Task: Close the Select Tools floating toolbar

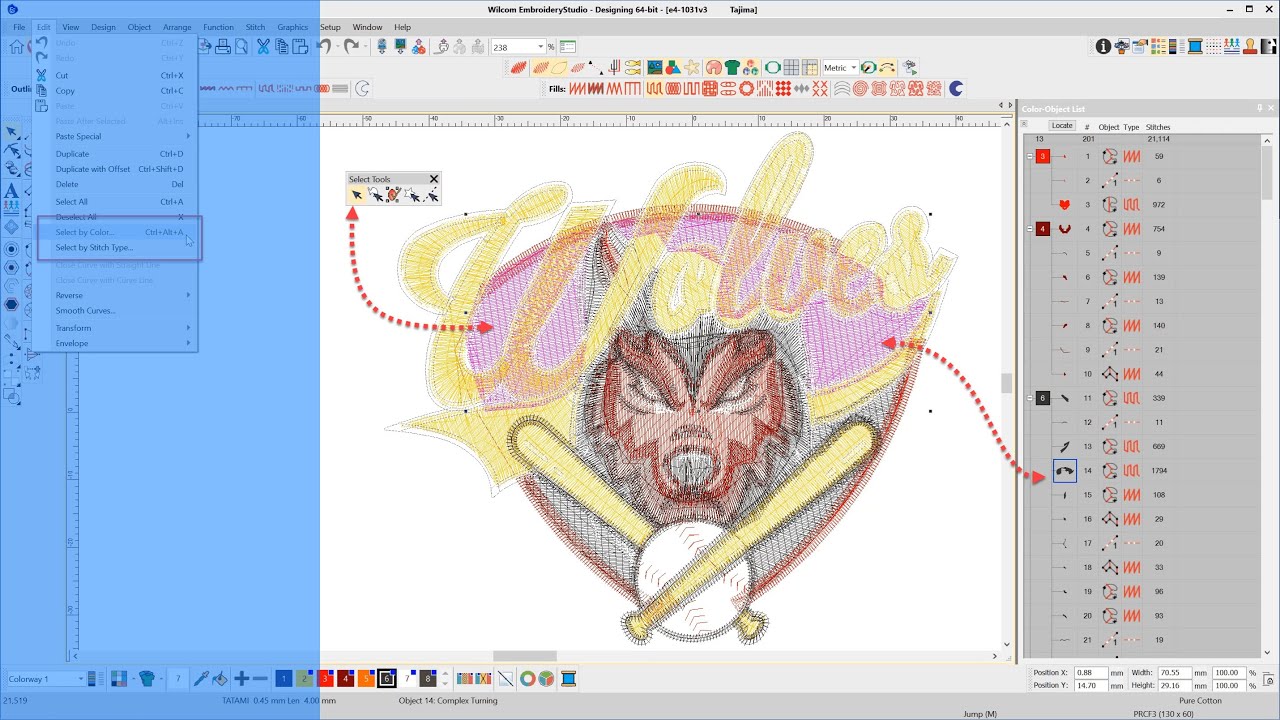Action: tap(433, 179)
